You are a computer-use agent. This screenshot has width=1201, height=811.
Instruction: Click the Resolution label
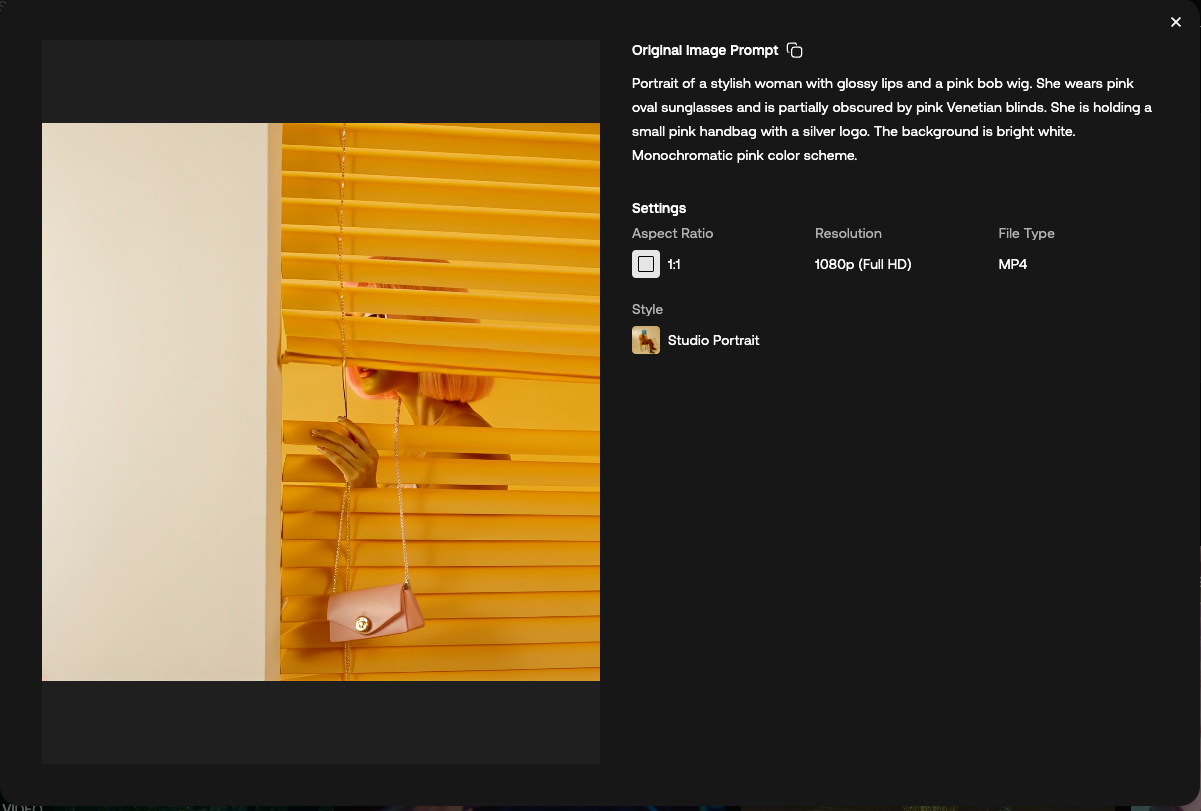click(848, 233)
